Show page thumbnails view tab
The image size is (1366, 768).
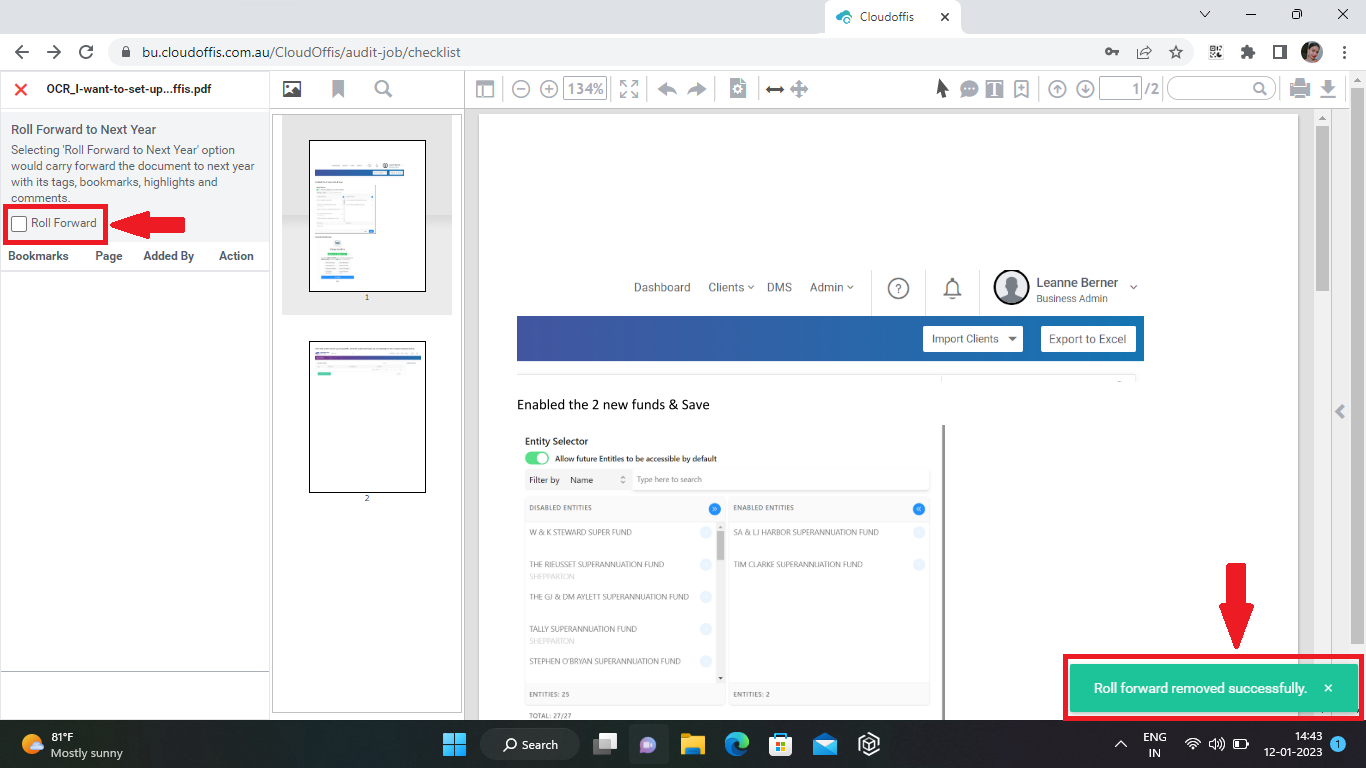[292, 89]
